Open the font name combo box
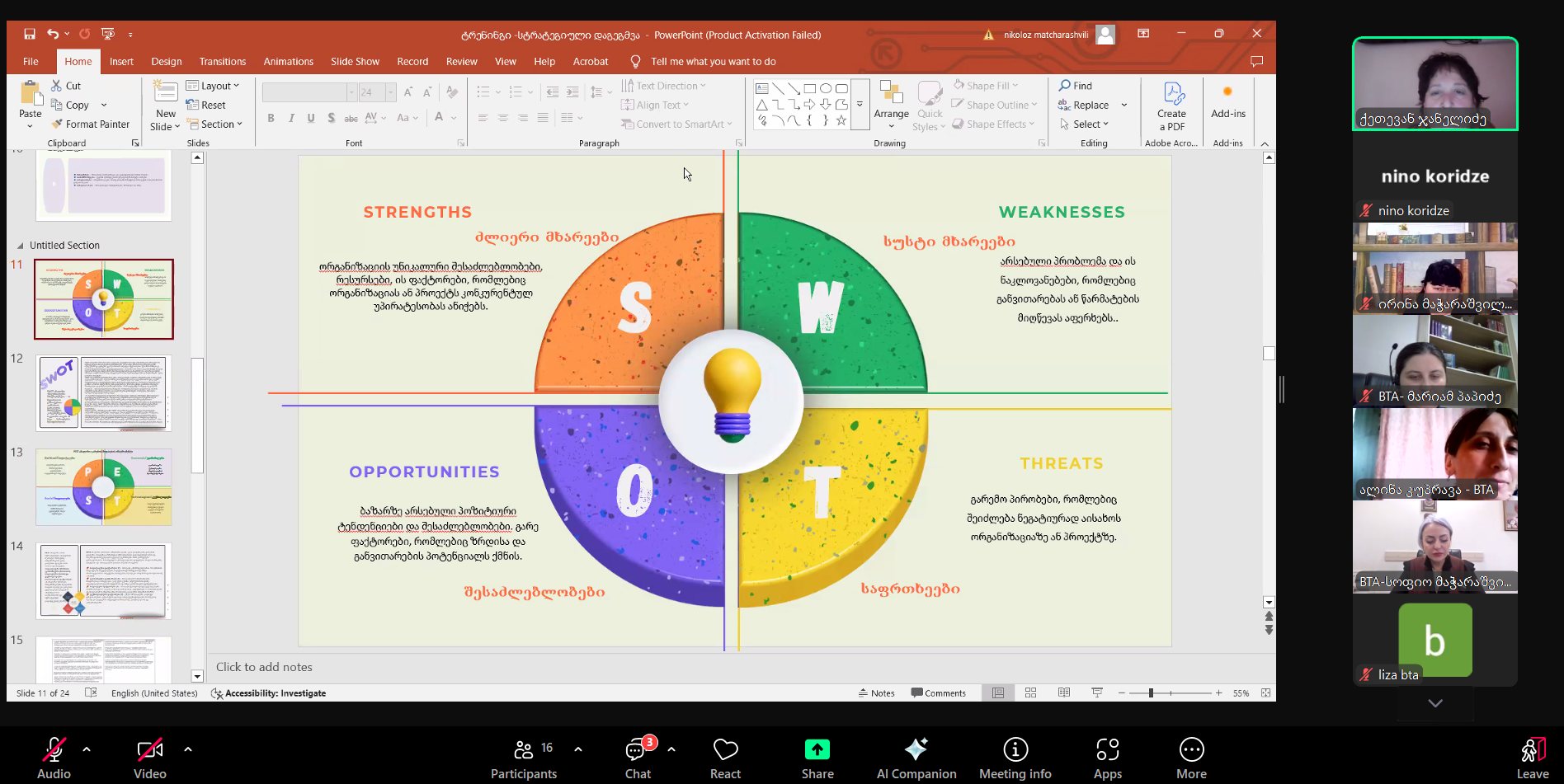1564x784 pixels. pyautogui.click(x=309, y=92)
